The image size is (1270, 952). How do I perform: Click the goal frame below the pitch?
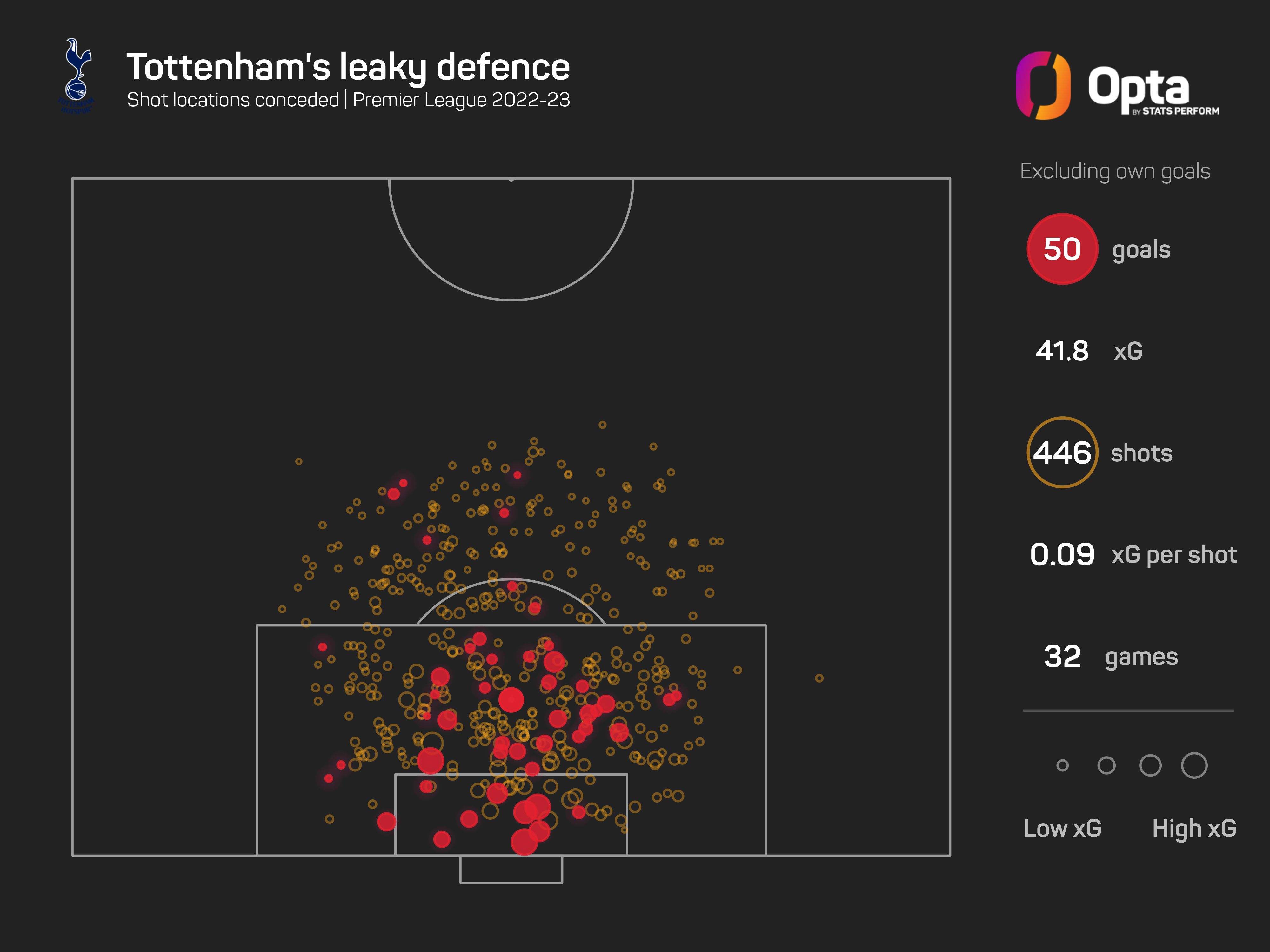coord(511,870)
